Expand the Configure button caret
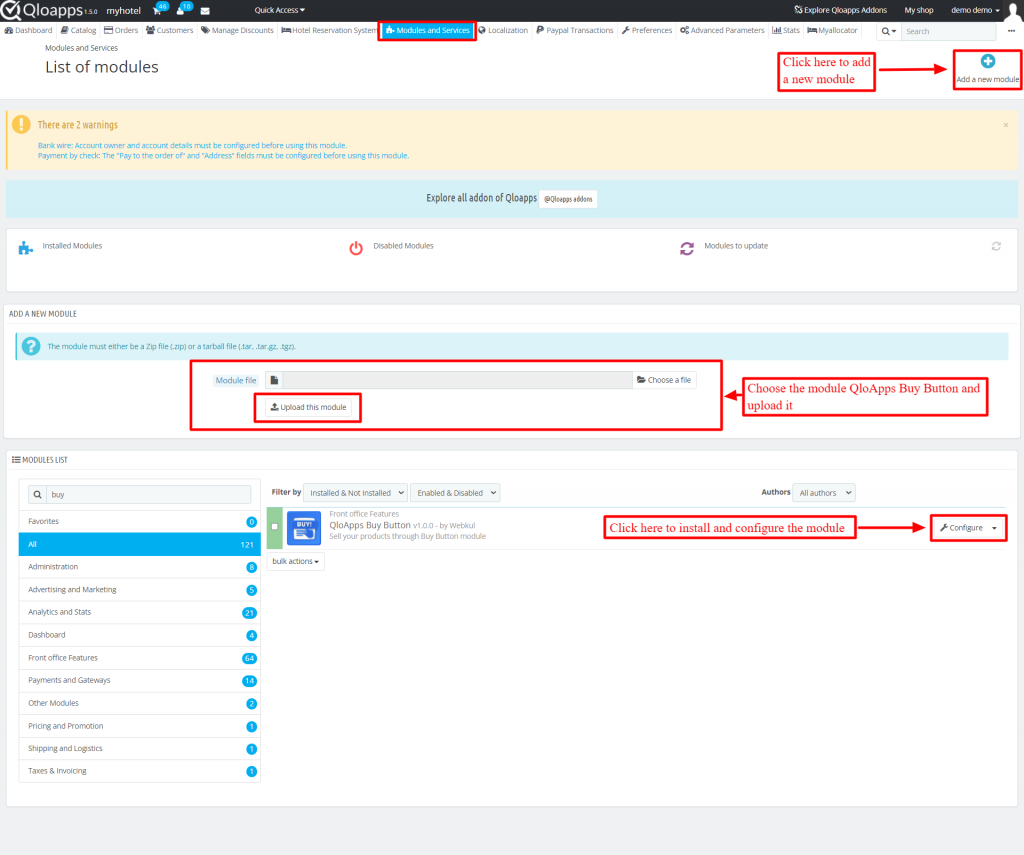This screenshot has width=1024, height=855. pyautogui.click(x=995, y=528)
